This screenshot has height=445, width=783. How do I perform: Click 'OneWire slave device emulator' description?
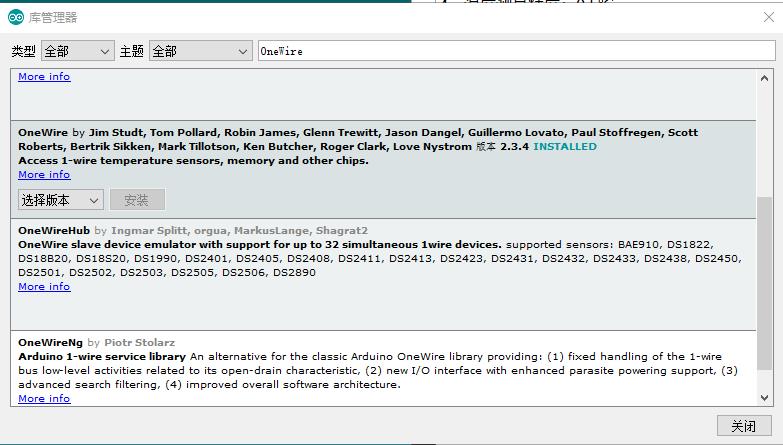(260, 244)
